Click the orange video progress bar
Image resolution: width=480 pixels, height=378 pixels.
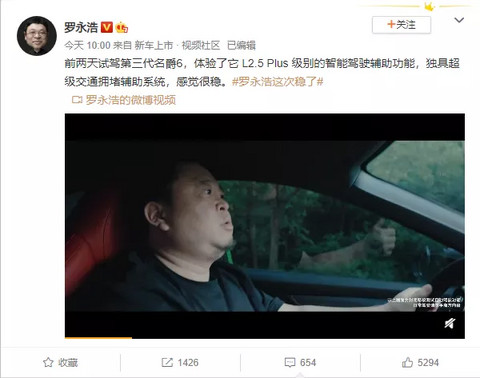click(98, 338)
